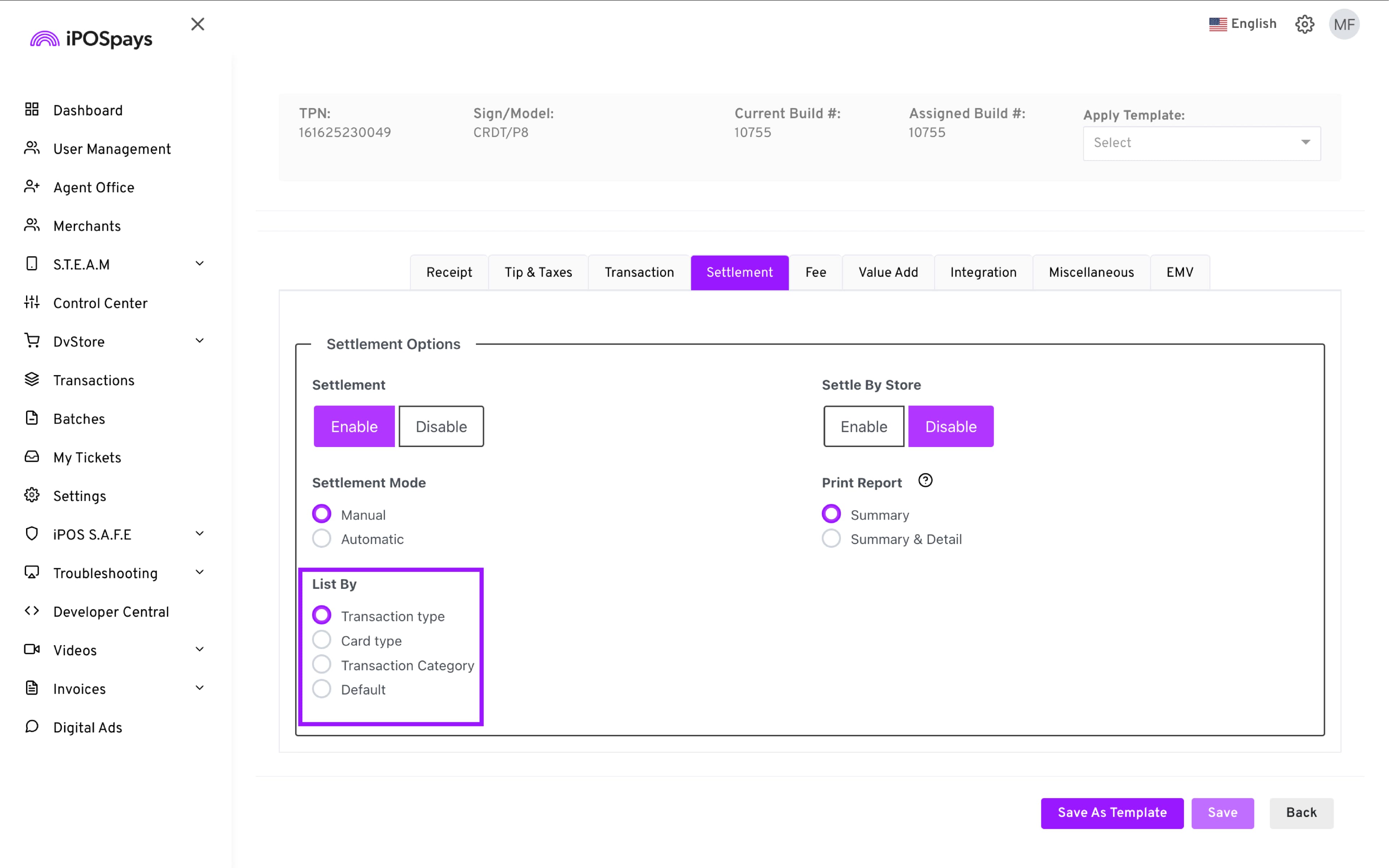
Task: Select the Automatic settlement mode radio
Action: (x=322, y=539)
